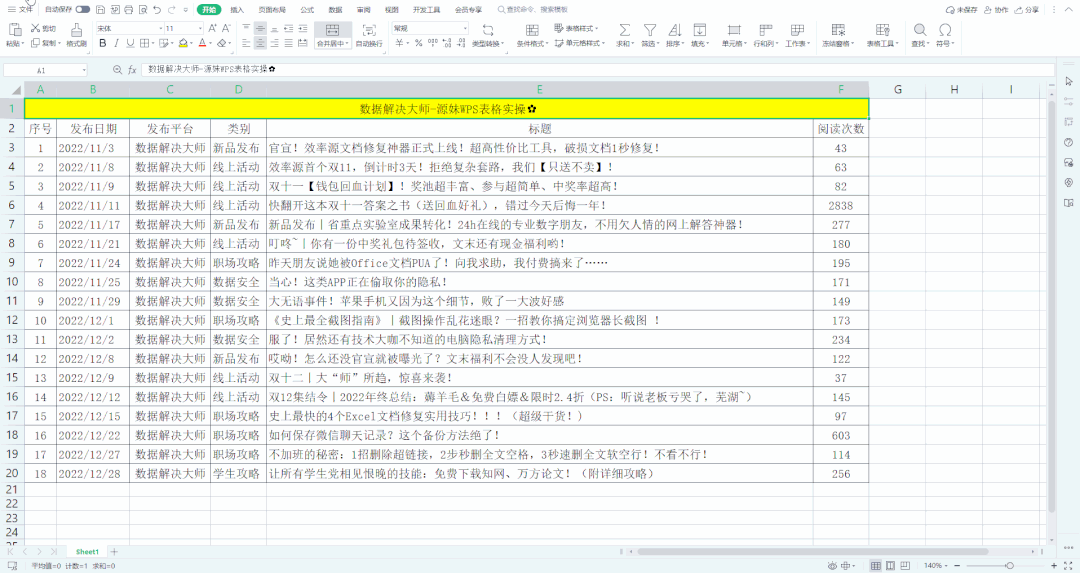Expand the Table Style (表格样式) dropdown

596,28
